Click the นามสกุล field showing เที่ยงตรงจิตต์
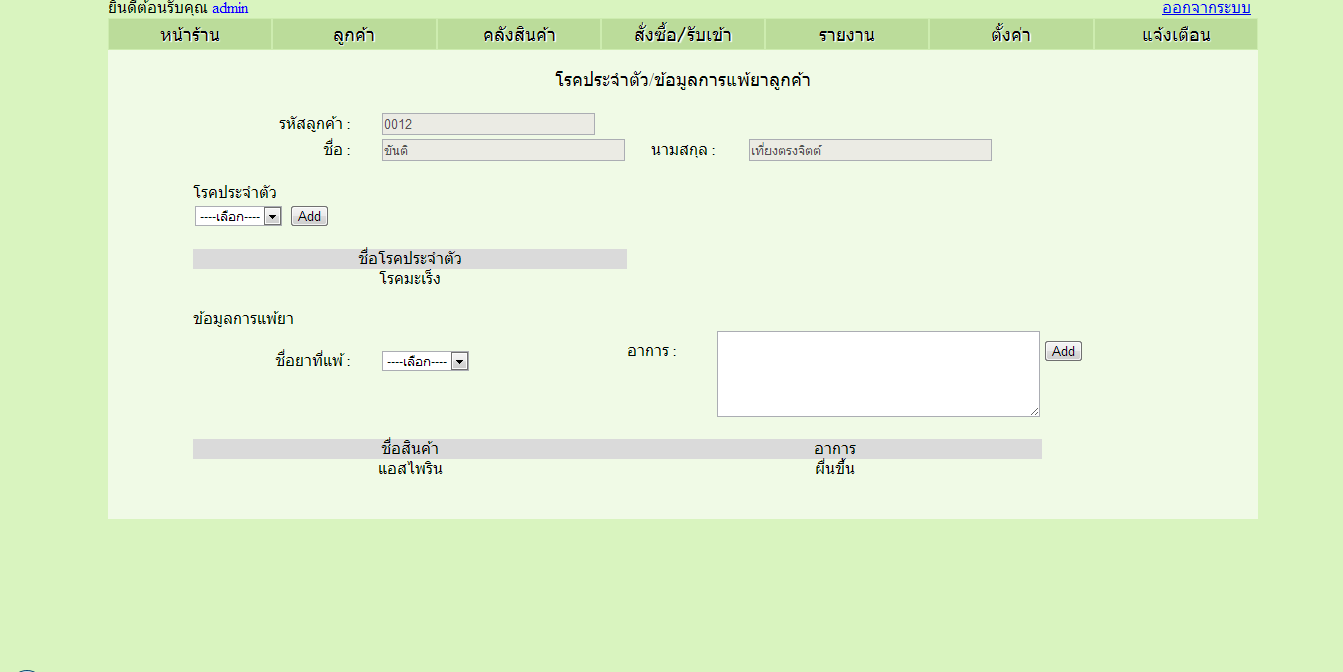The height and width of the screenshot is (672, 1343). click(870, 150)
